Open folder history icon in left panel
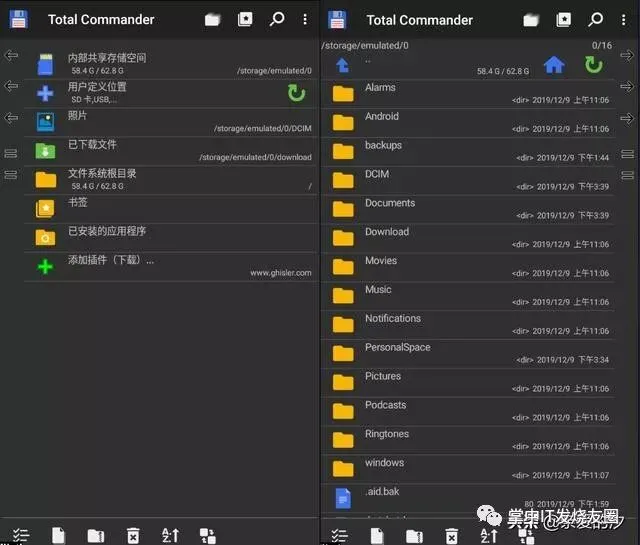The image size is (640, 545). pos(212,19)
